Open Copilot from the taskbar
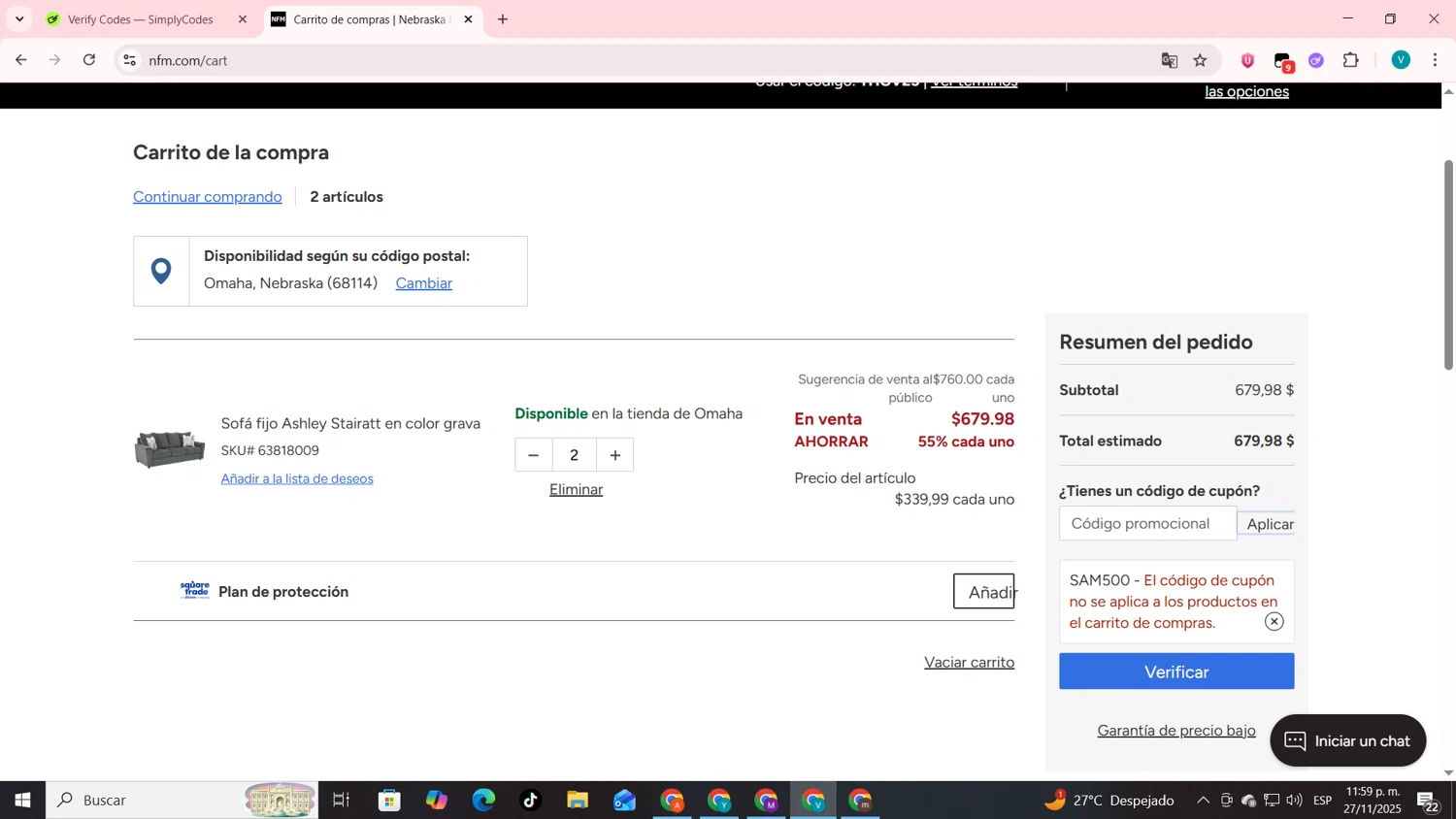This screenshot has height=819, width=1456. point(437,801)
